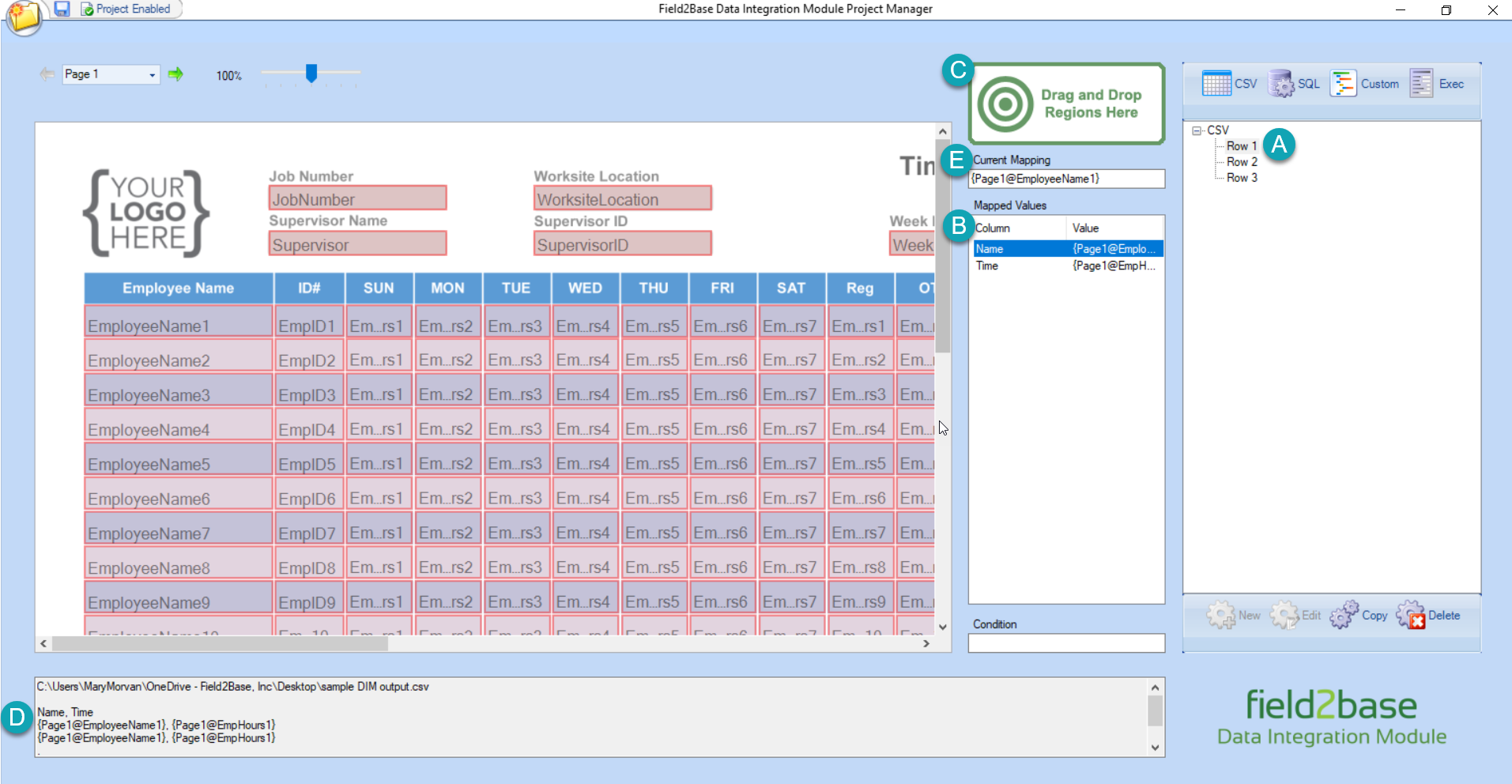Image resolution: width=1512 pixels, height=784 pixels.
Task: Click form view scrollbar down arrow
Action: point(943,627)
